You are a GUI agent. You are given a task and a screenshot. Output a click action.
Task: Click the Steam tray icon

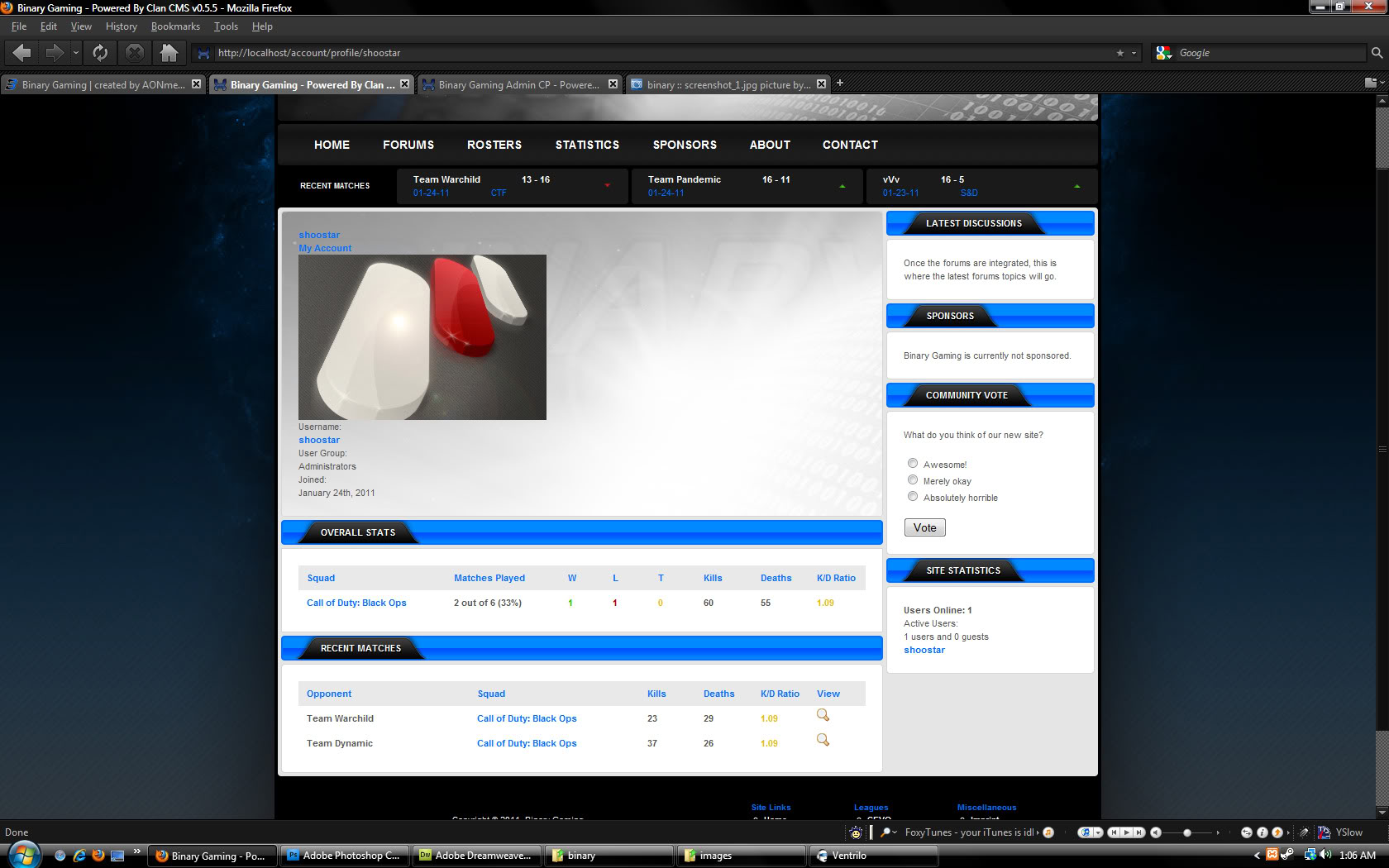tap(1287, 855)
